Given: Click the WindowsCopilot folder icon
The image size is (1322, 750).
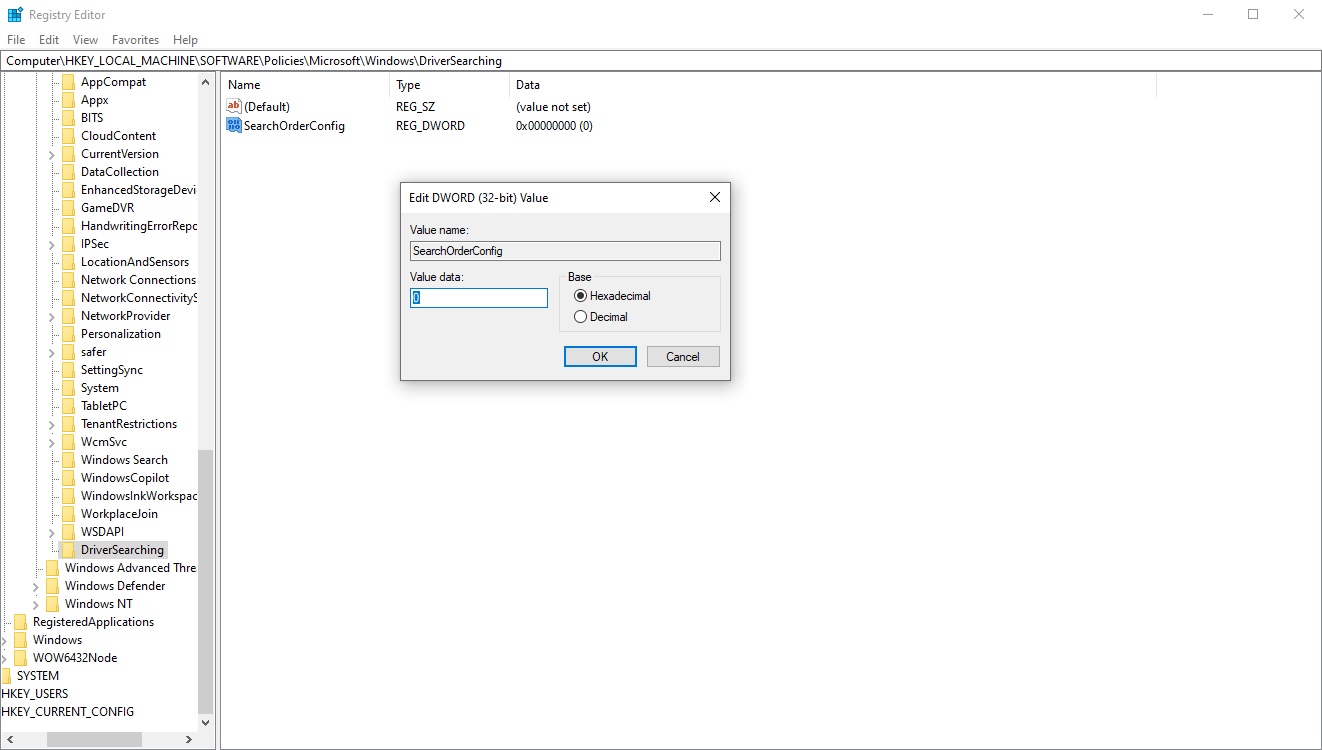Looking at the screenshot, I should (x=68, y=478).
